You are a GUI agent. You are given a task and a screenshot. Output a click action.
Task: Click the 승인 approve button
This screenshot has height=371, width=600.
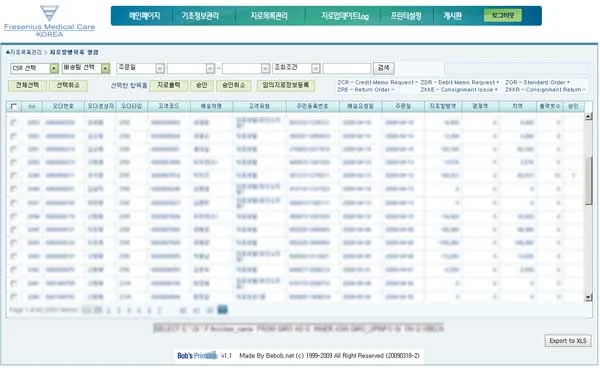202,85
